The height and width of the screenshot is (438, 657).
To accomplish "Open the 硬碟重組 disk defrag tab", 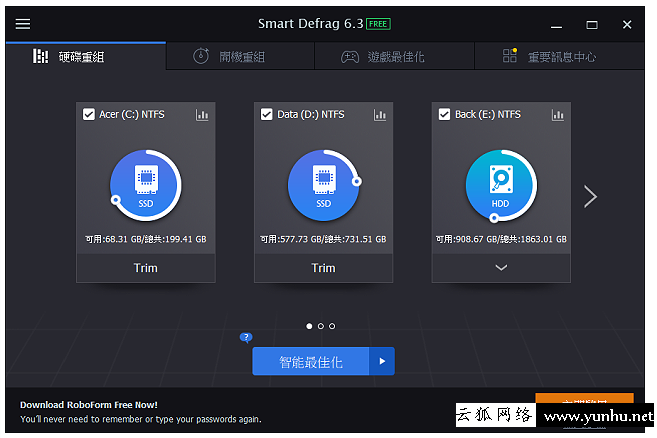I will tap(86, 56).
